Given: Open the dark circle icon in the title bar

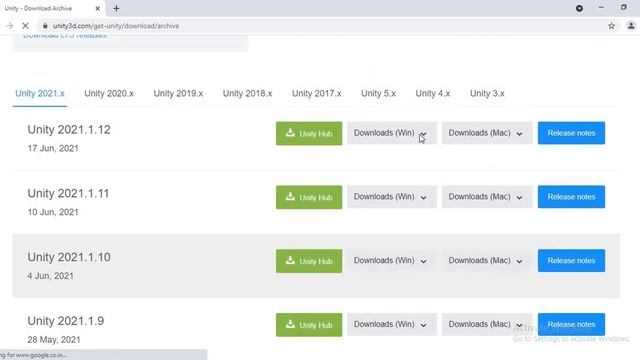Looking at the screenshot, I should coord(579,8).
